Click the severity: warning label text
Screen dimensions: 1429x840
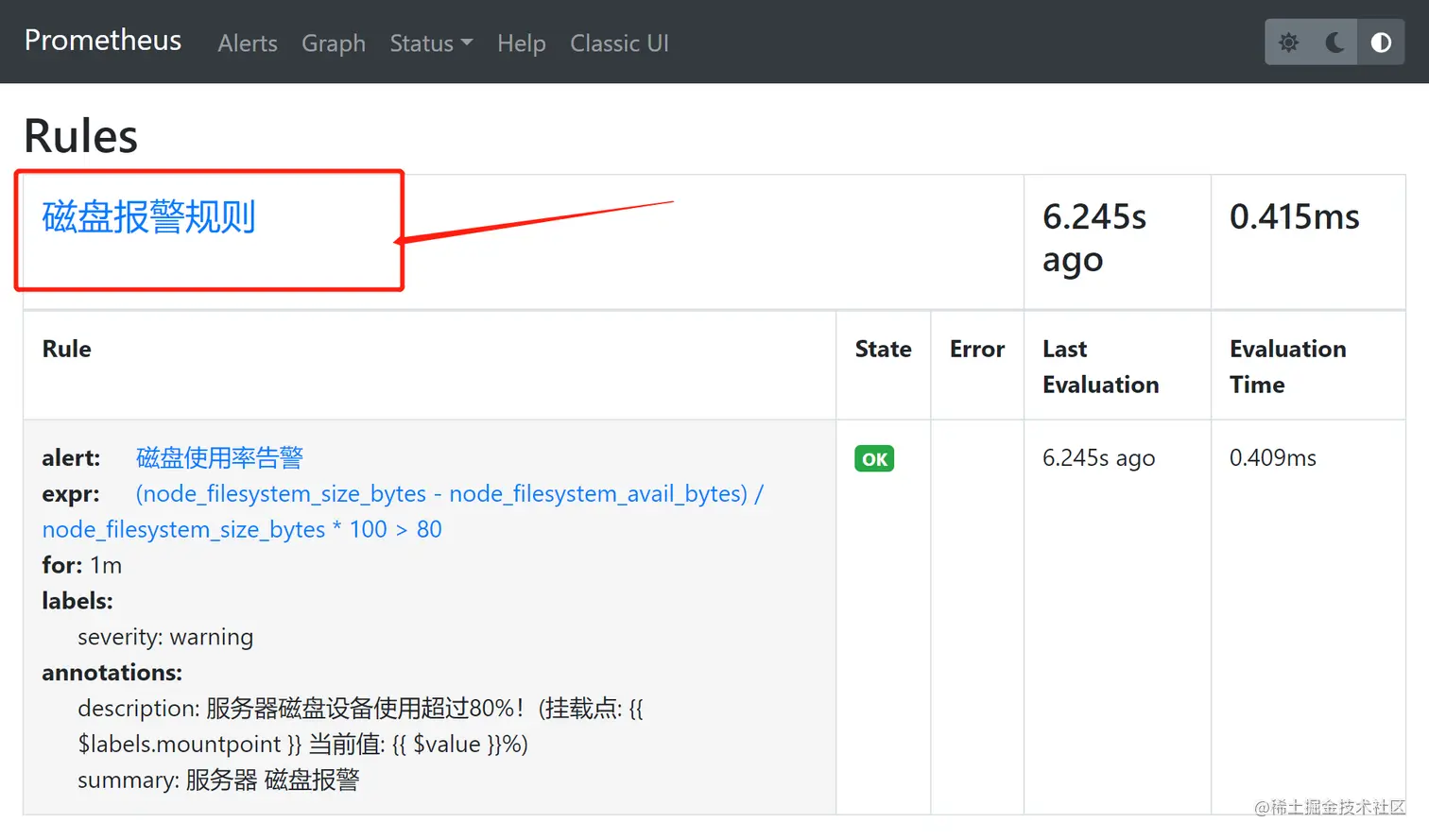pos(165,637)
